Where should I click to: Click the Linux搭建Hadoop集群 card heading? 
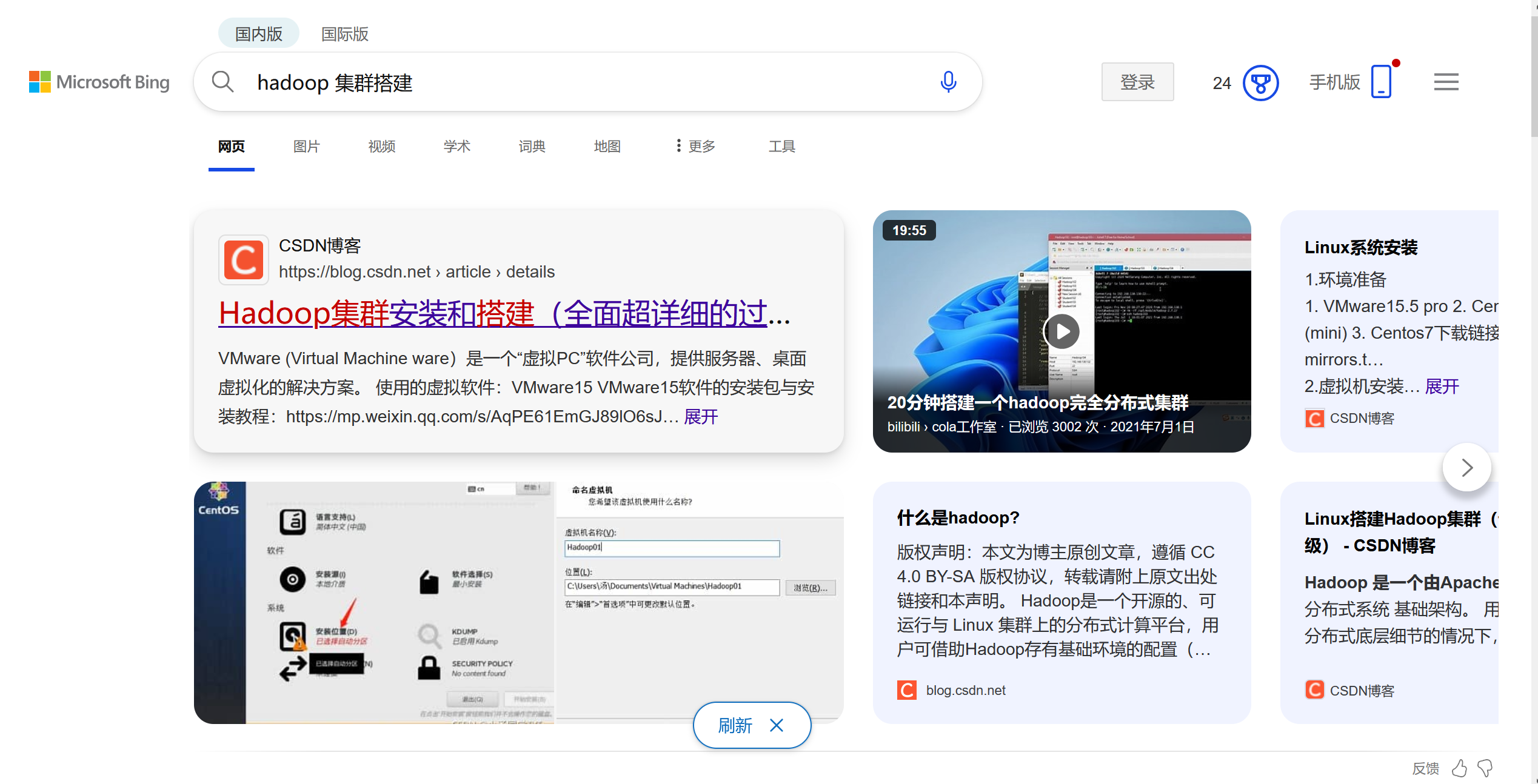[1400, 532]
